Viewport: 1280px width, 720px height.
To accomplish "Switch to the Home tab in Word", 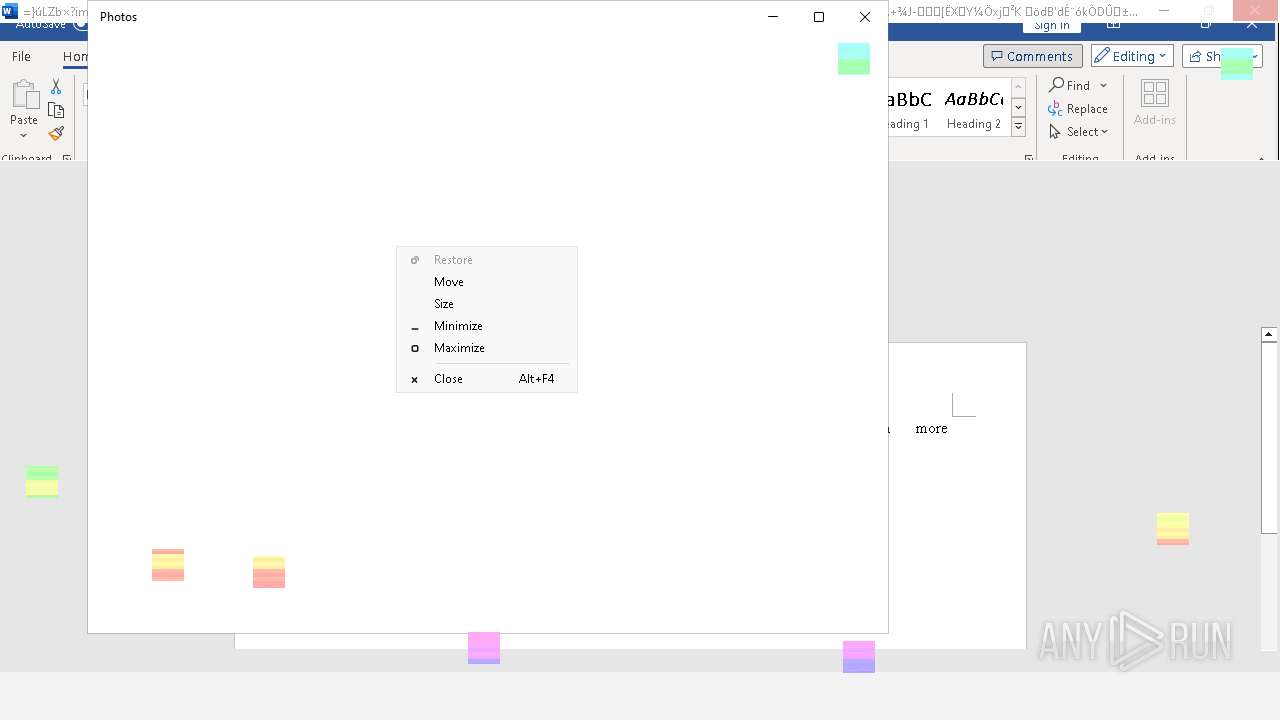I will point(75,57).
